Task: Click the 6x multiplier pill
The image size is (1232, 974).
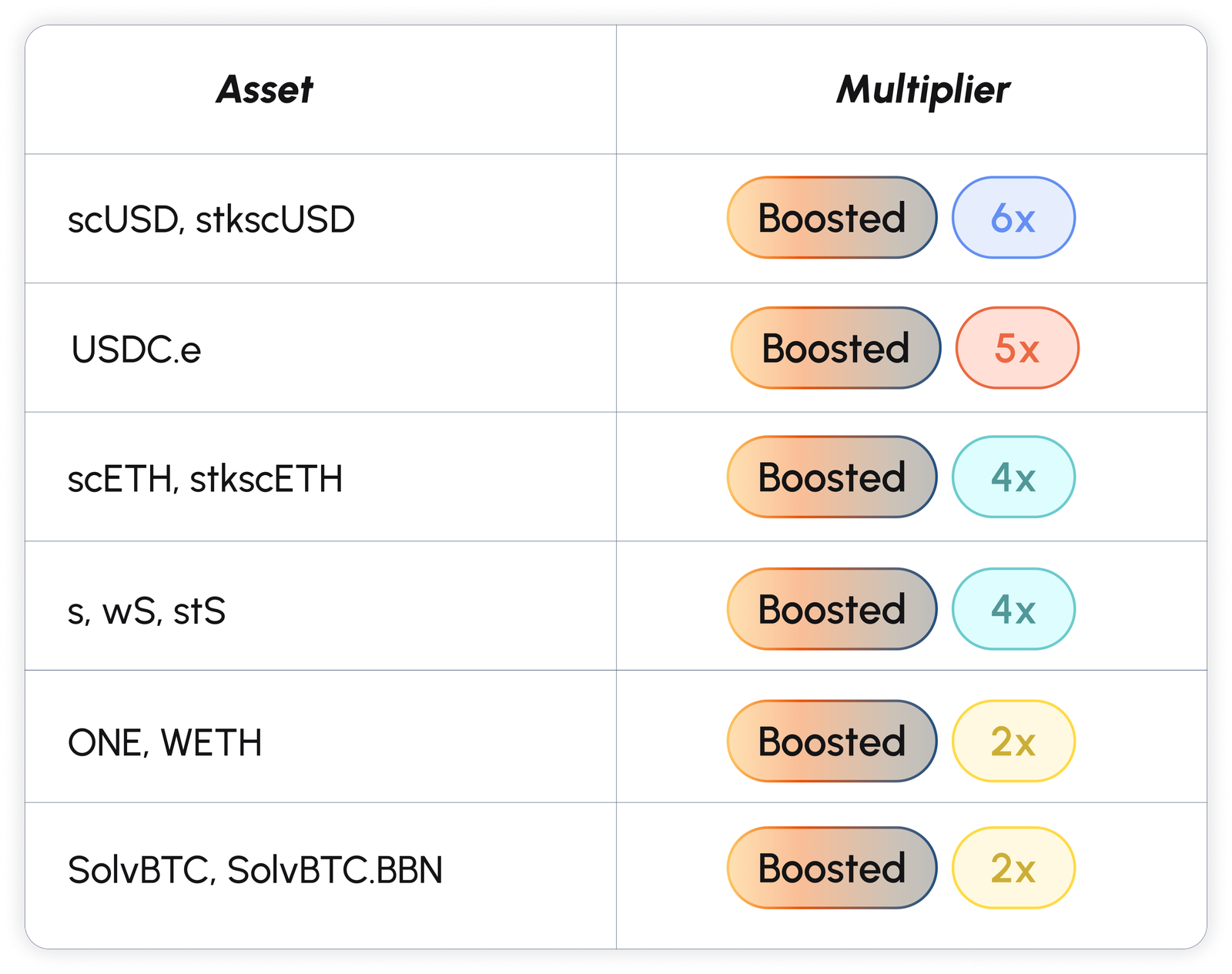Action: coord(1013,218)
